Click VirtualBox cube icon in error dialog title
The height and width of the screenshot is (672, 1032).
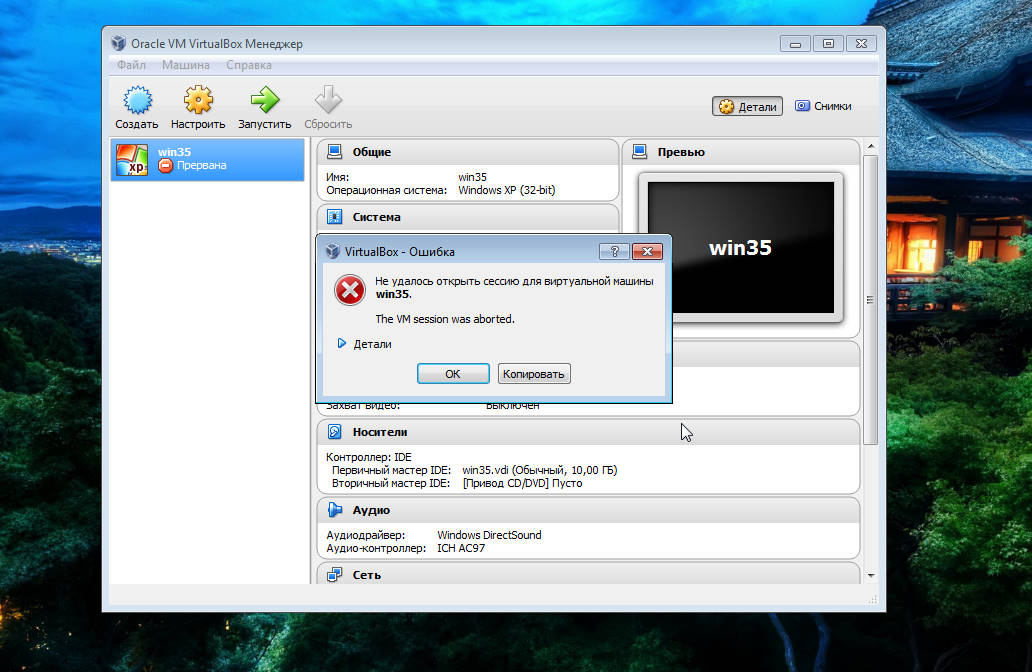pyautogui.click(x=332, y=251)
